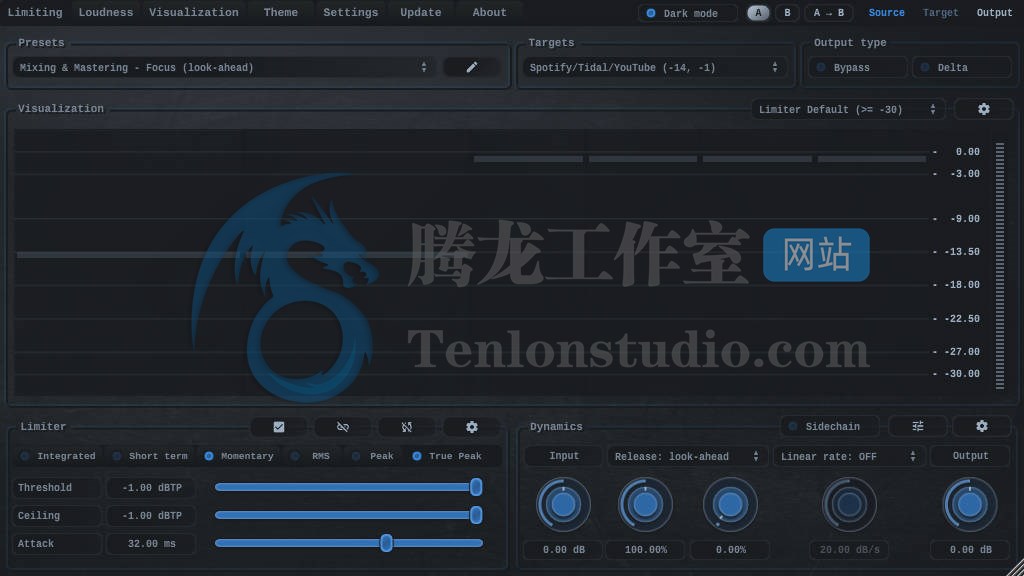The image size is (1024, 576).
Task: Click the Ceiling label button
Action: coord(57,516)
